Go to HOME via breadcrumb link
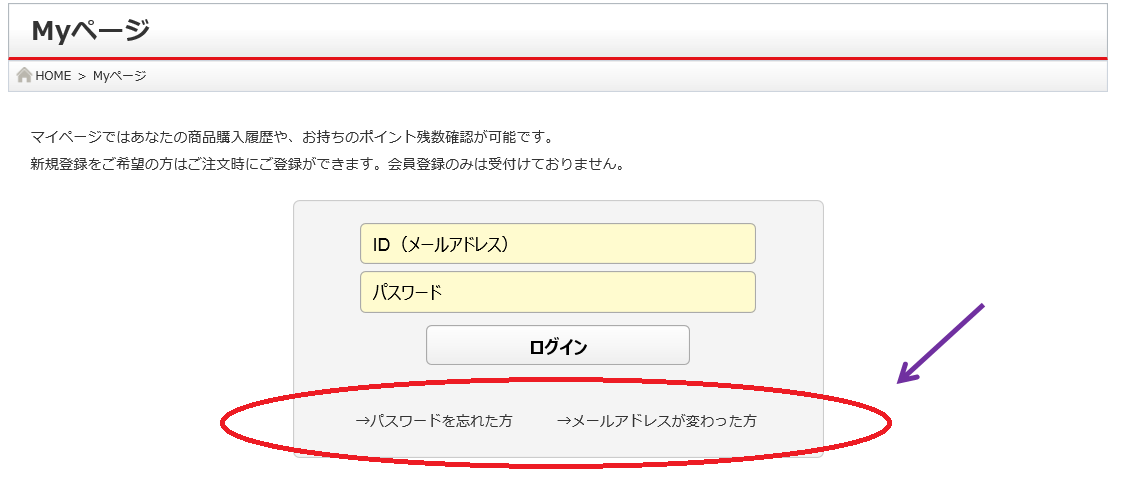Screen dimensions: 1135x487 click(x=53, y=76)
